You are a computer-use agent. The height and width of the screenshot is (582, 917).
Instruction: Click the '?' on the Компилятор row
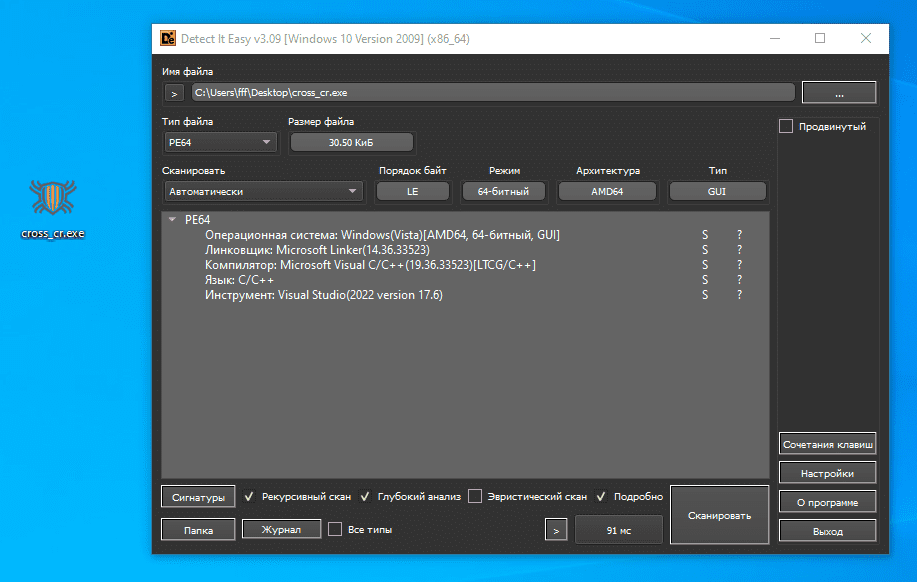[740, 265]
